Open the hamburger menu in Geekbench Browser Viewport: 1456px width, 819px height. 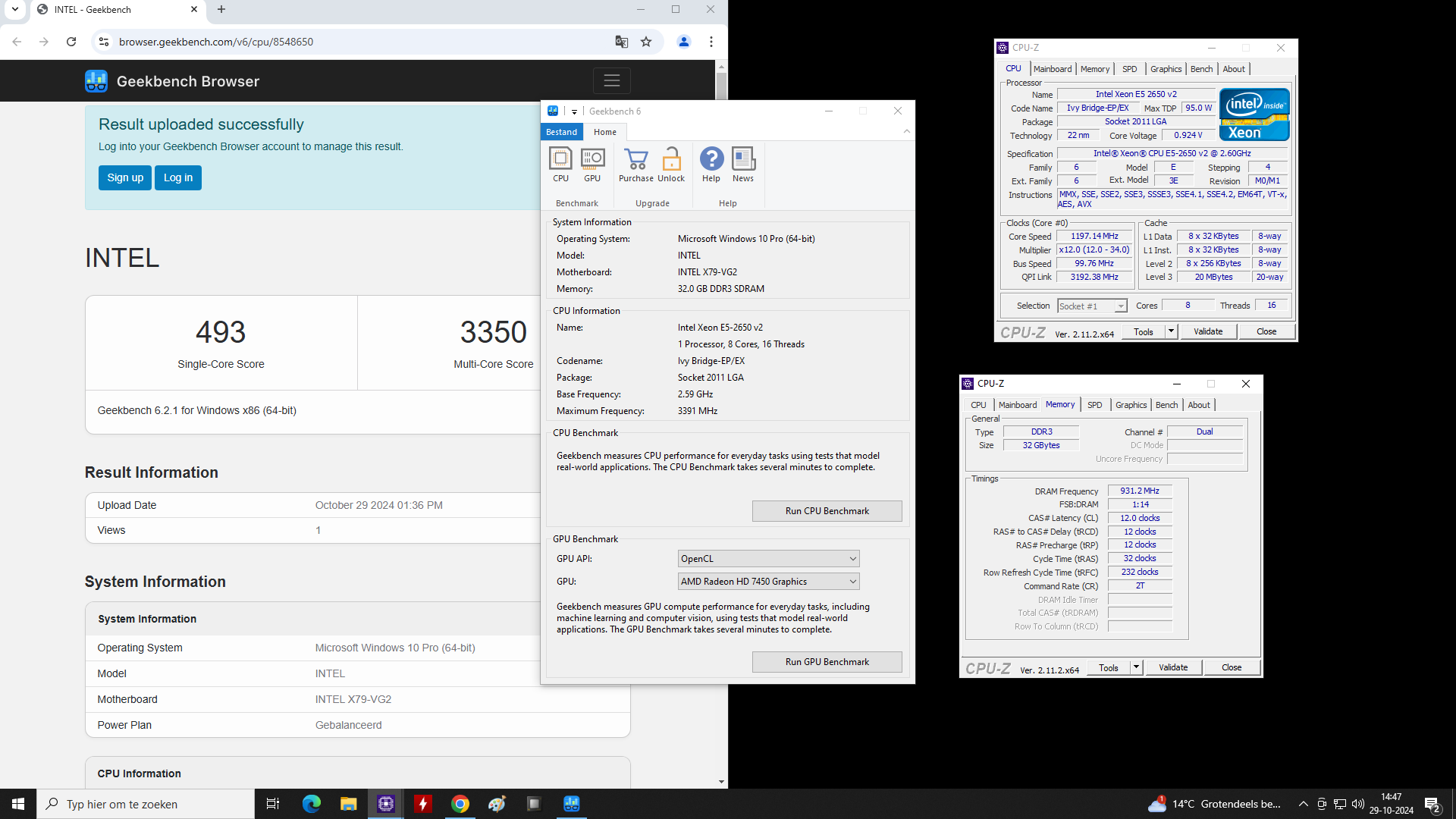(612, 80)
